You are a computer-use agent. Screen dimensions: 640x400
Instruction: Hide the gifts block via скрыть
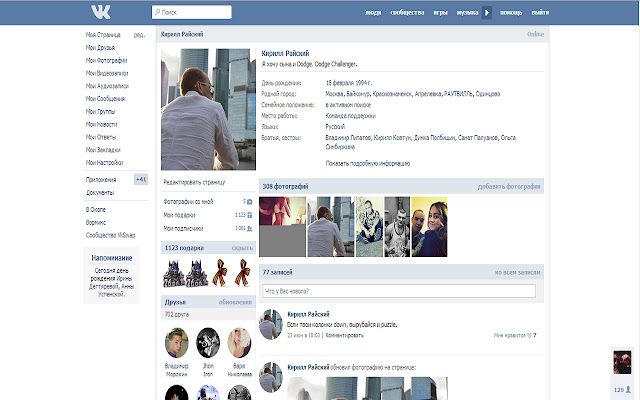click(242, 248)
